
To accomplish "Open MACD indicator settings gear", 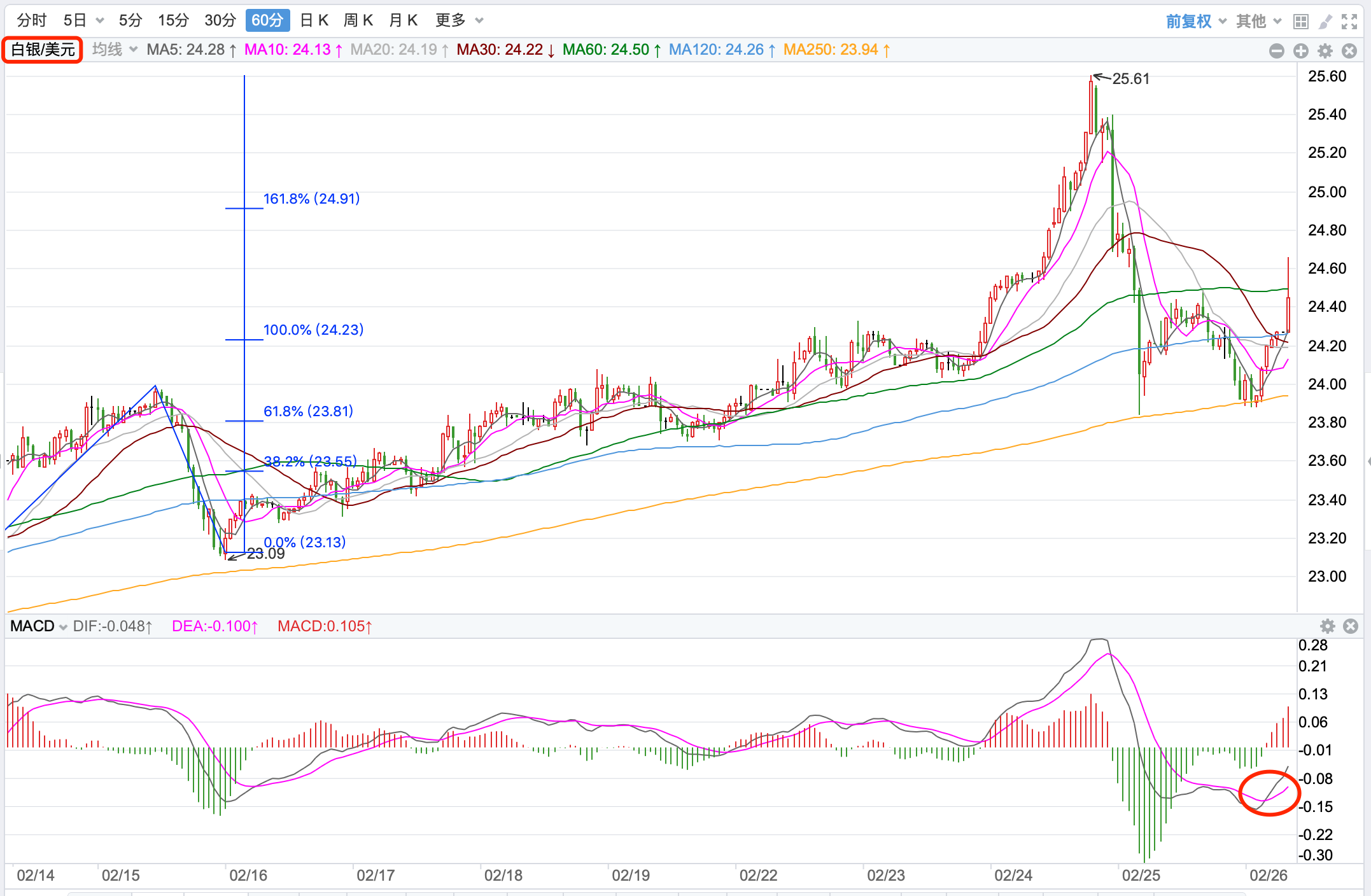I will (1327, 626).
